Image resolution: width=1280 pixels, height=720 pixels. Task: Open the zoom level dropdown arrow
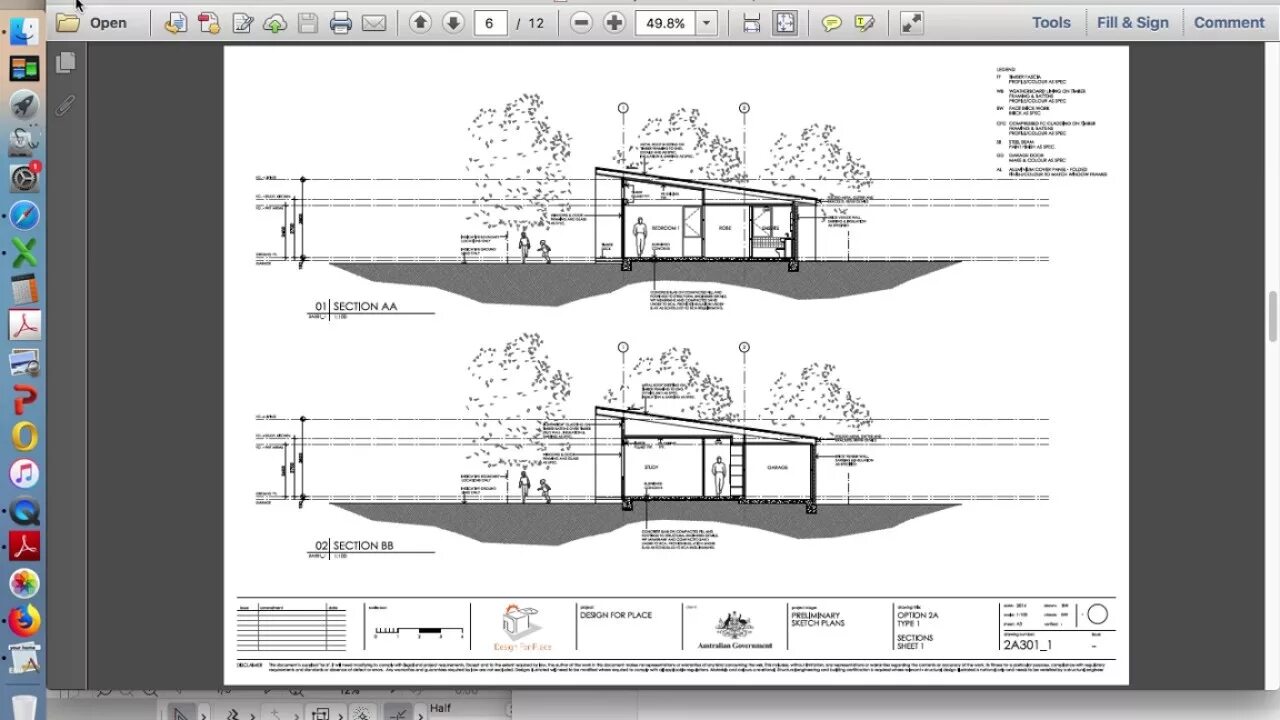coord(706,22)
